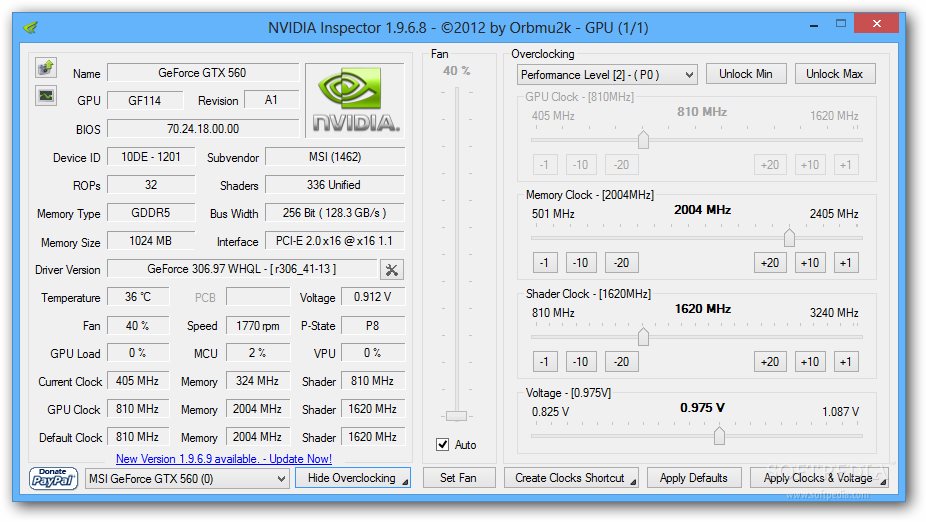
Task: Click the BIOS 70.24.18.00.00 field
Action: pyautogui.click(x=203, y=129)
